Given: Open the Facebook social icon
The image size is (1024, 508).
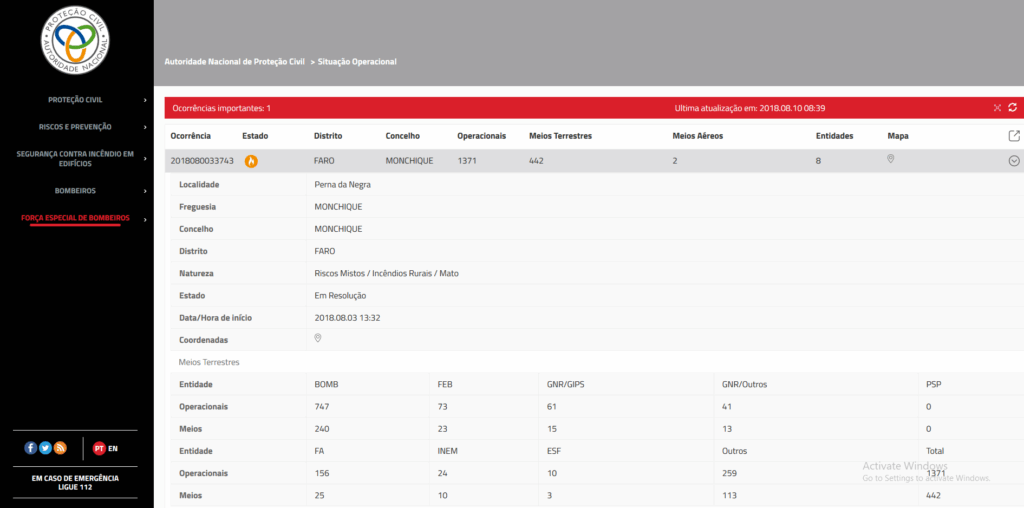Looking at the screenshot, I should coord(30,448).
